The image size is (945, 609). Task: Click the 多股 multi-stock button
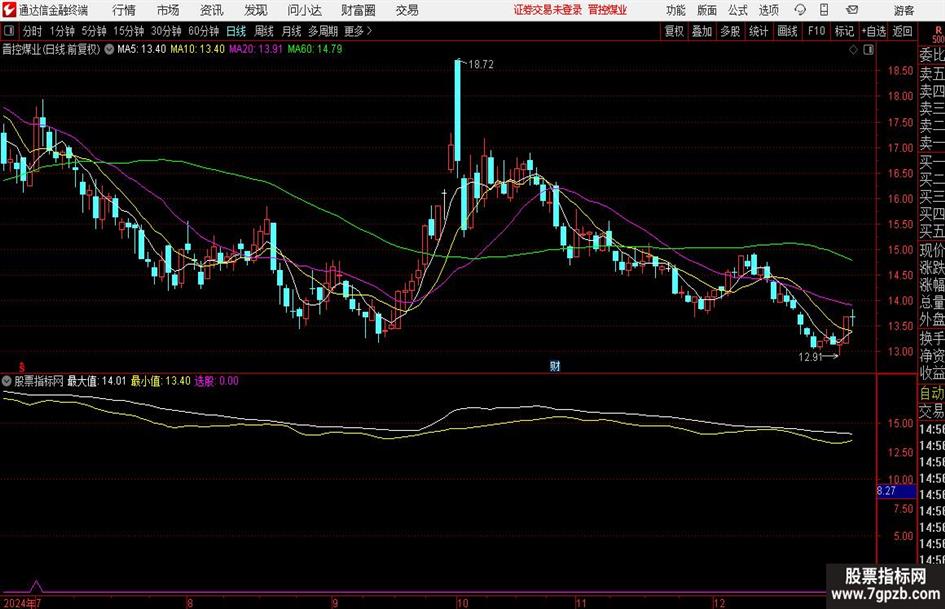tap(730, 31)
